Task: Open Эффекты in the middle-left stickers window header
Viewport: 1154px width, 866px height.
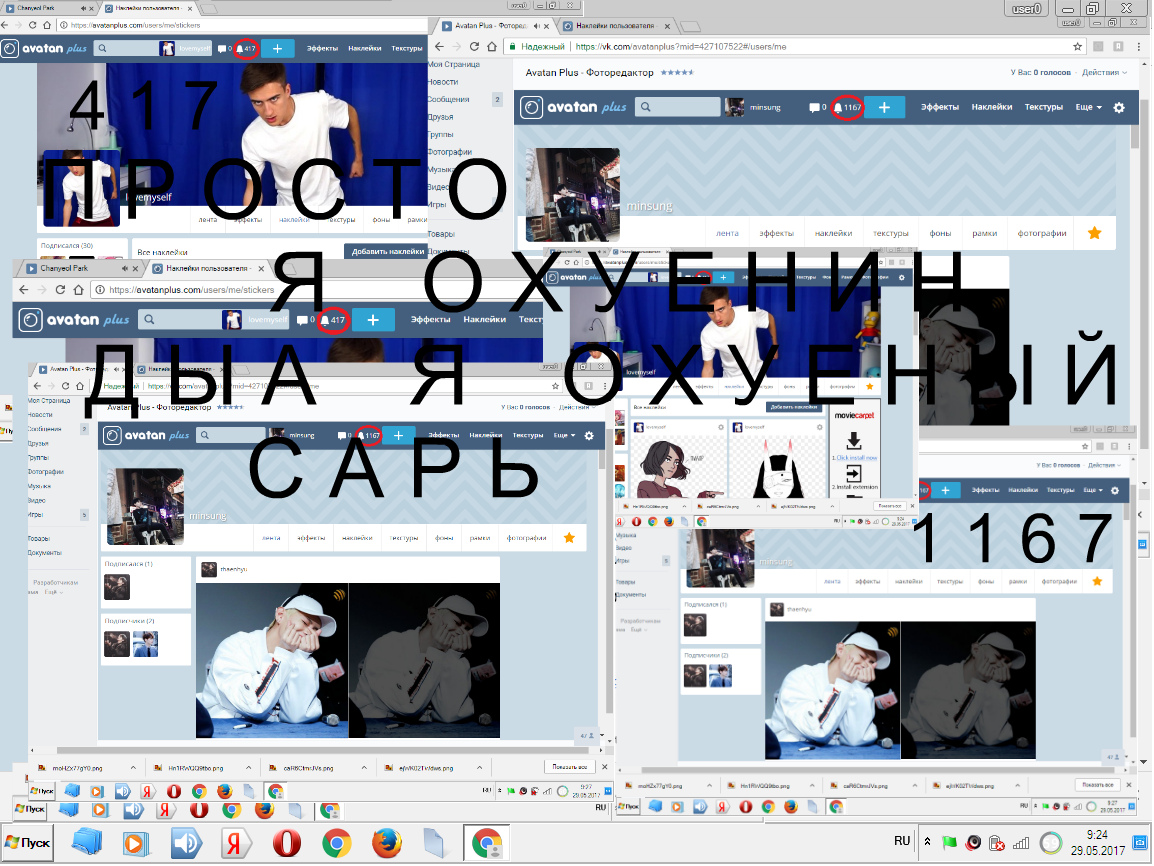Action: (431, 320)
